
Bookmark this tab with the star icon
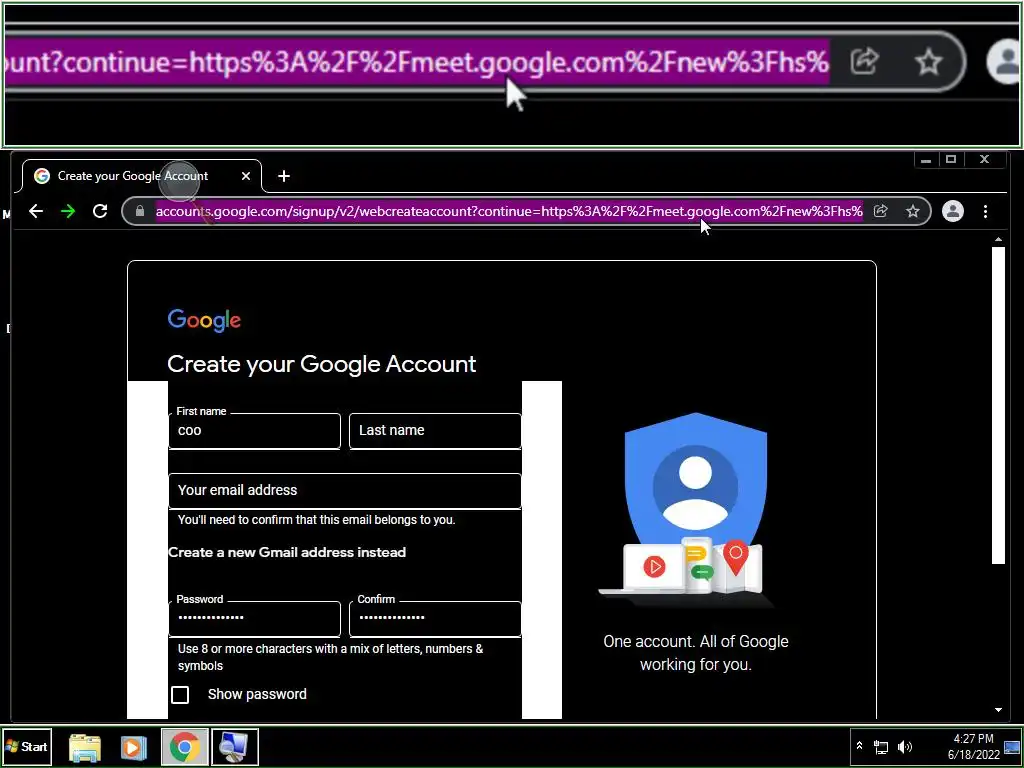(913, 211)
